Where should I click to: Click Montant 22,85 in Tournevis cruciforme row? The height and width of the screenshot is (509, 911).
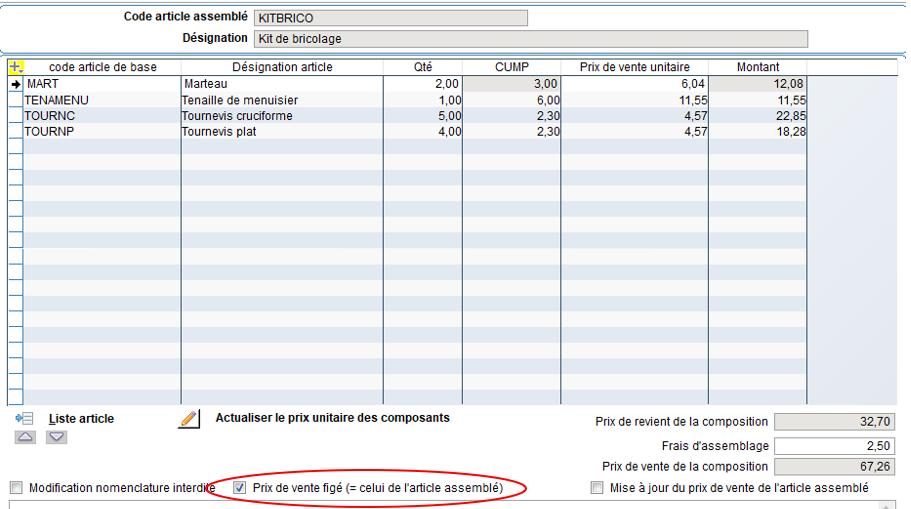coord(758,116)
